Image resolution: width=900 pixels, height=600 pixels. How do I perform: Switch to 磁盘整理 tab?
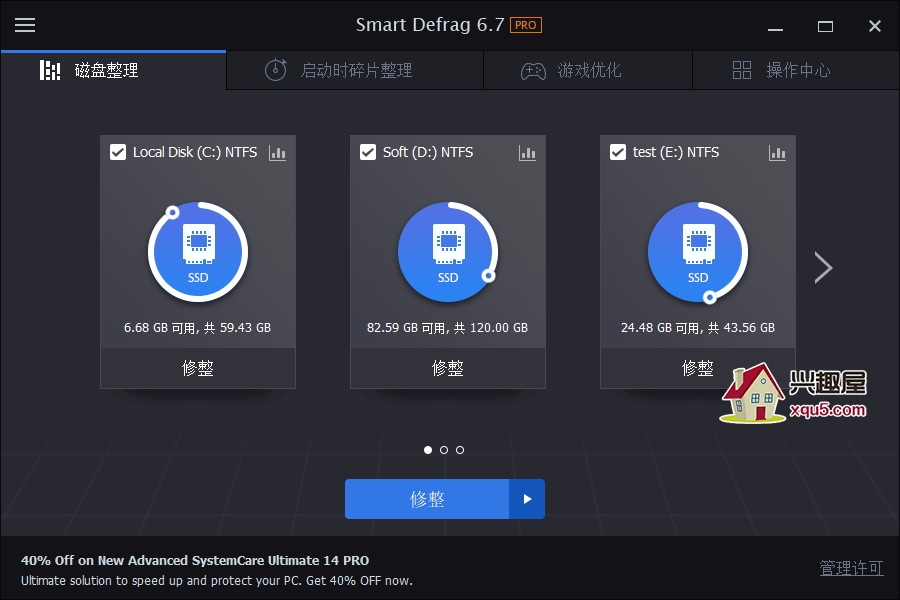[113, 70]
